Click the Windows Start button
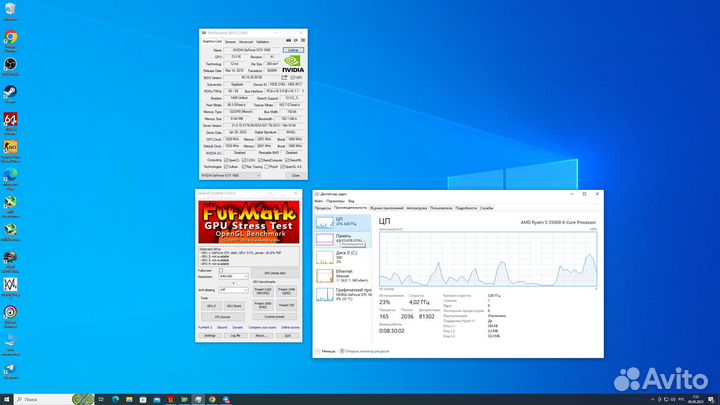Screen dimensions: 720x405 pyautogui.click(x=6, y=399)
